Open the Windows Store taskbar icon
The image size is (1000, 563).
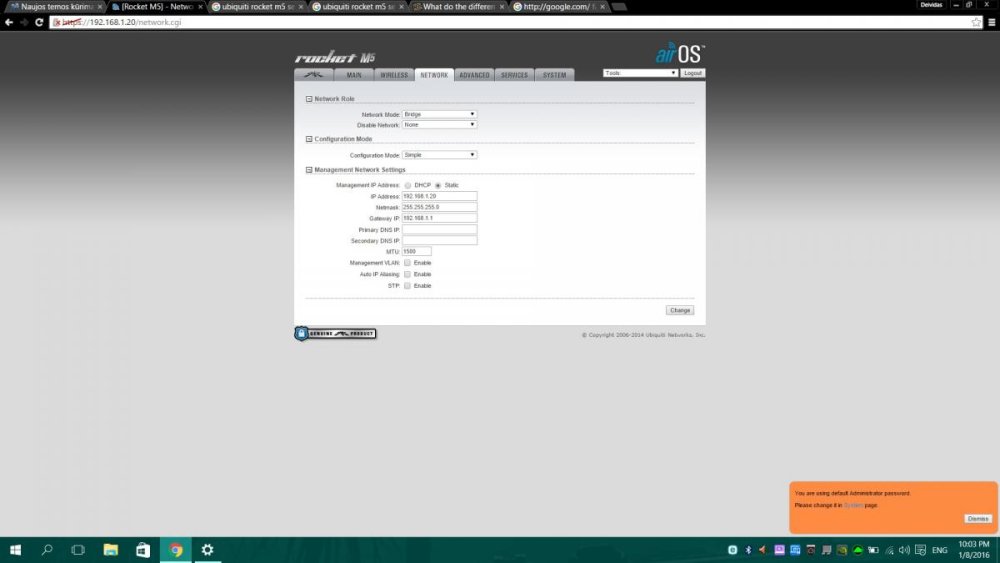[143, 550]
